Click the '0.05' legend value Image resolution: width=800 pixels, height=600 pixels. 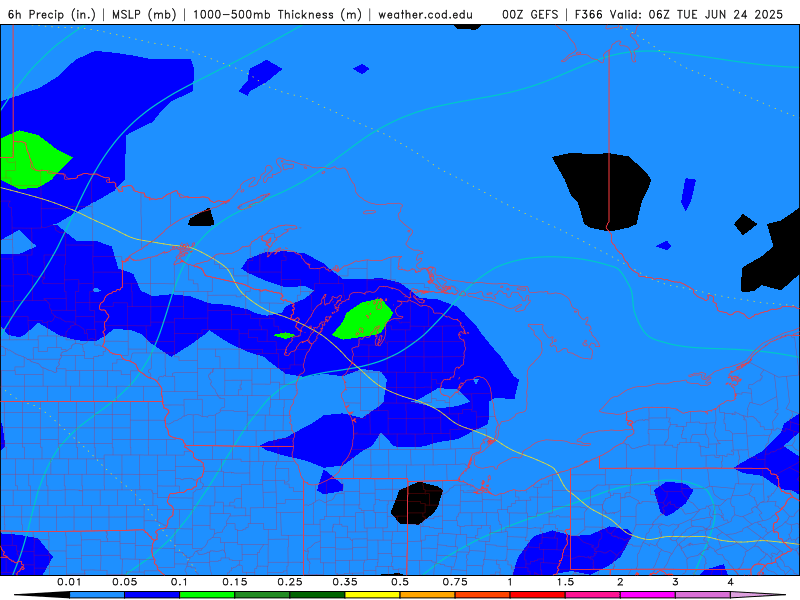coord(125,582)
